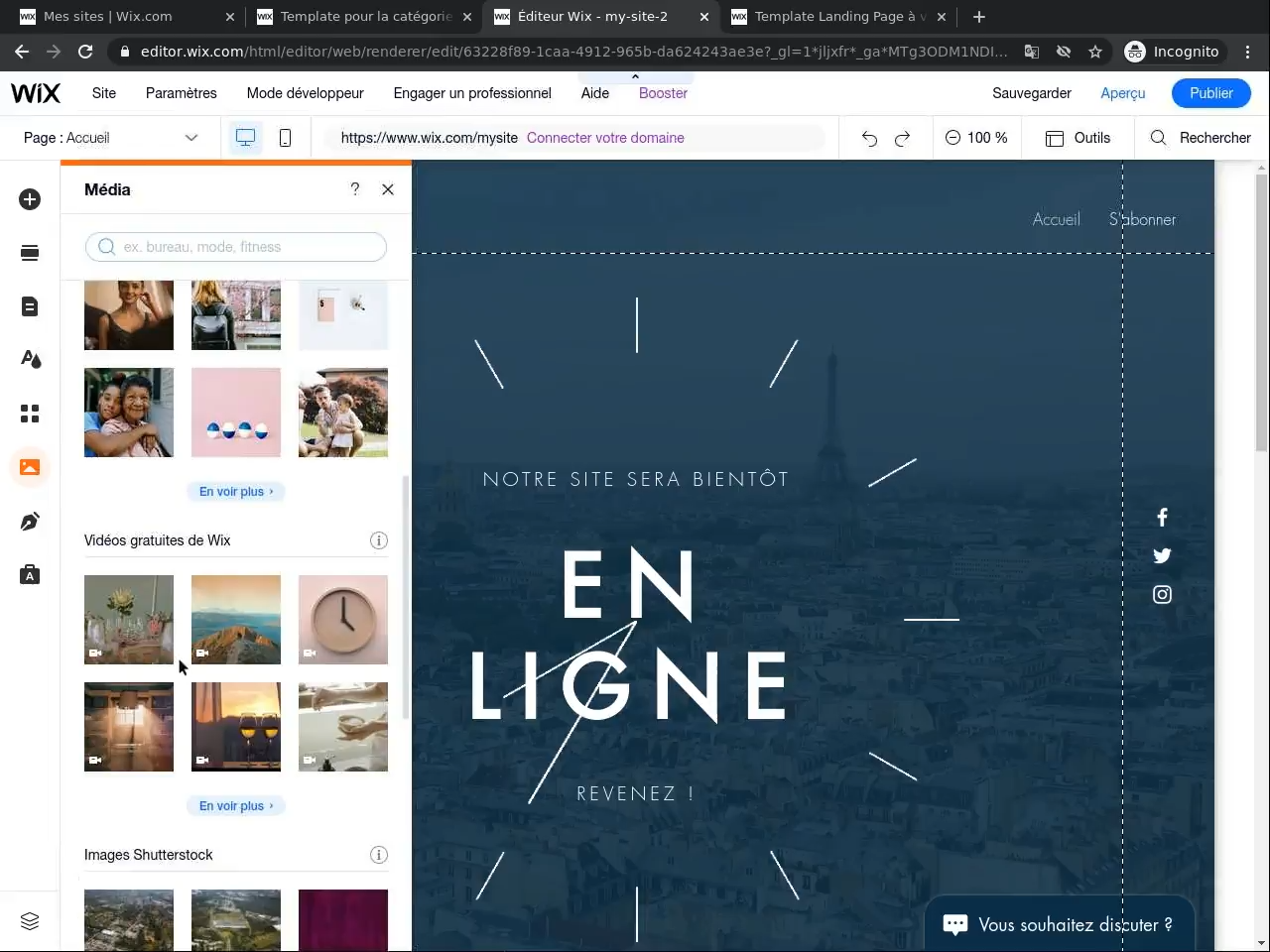Click Connecter votre domaine link

click(605, 138)
